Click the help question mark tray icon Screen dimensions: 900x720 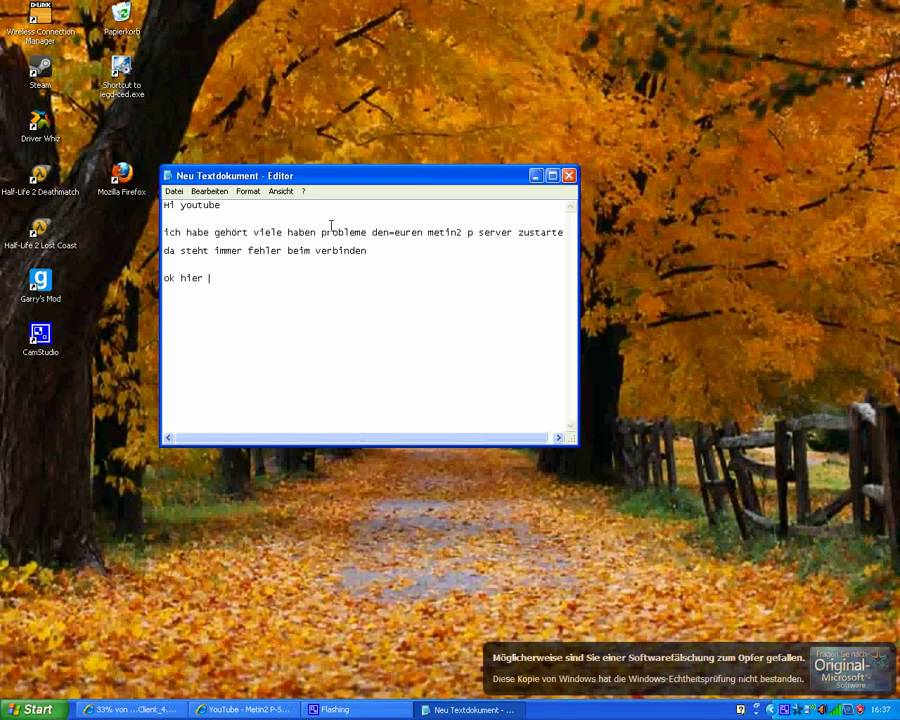[740, 710]
